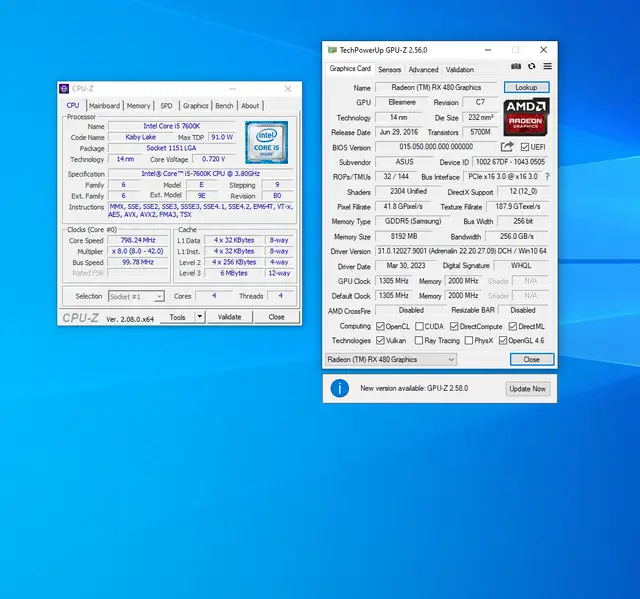640x599 pixels.
Task: Close the CPU-Z window with X button
Action: 288,89
